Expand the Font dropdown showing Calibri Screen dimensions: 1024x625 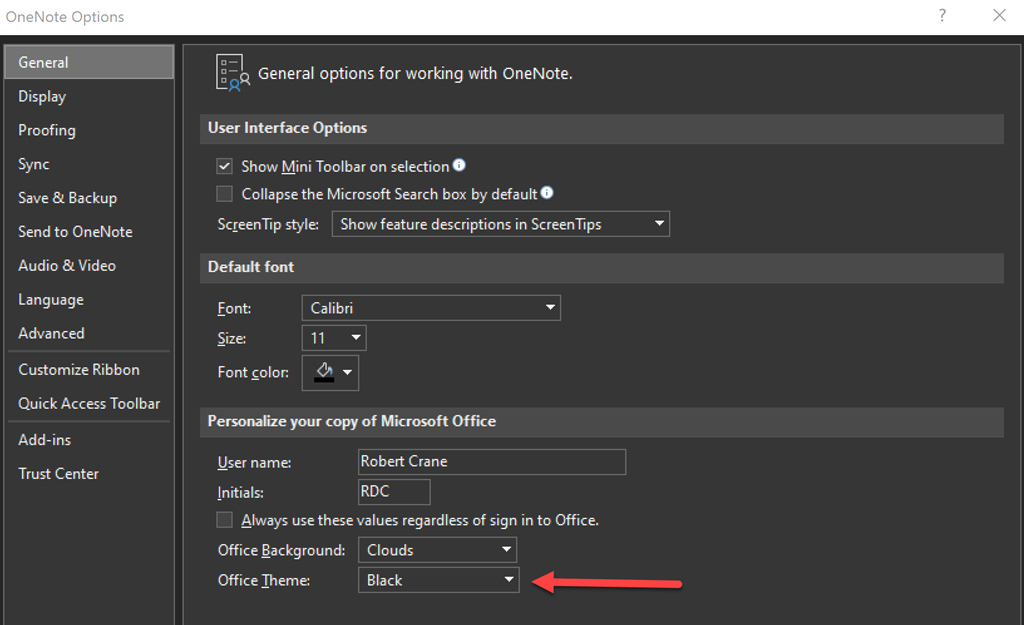pyautogui.click(x=430, y=308)
